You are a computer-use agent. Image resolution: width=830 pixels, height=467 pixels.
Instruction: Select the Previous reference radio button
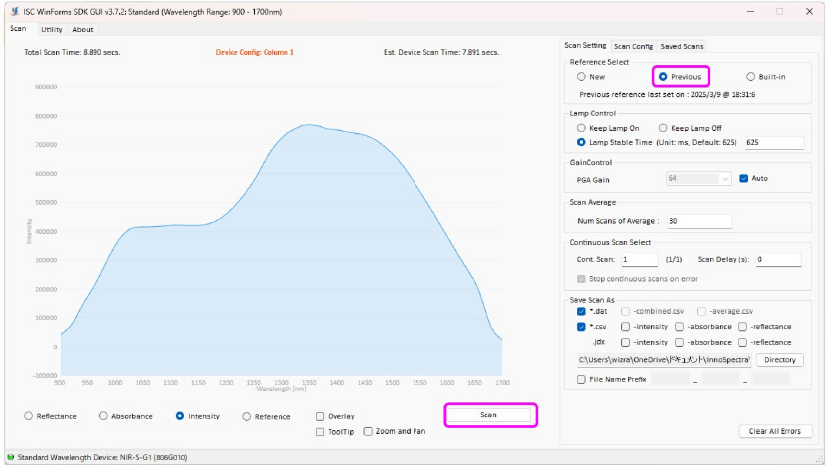pyautogui.click(x=663, y=76)
